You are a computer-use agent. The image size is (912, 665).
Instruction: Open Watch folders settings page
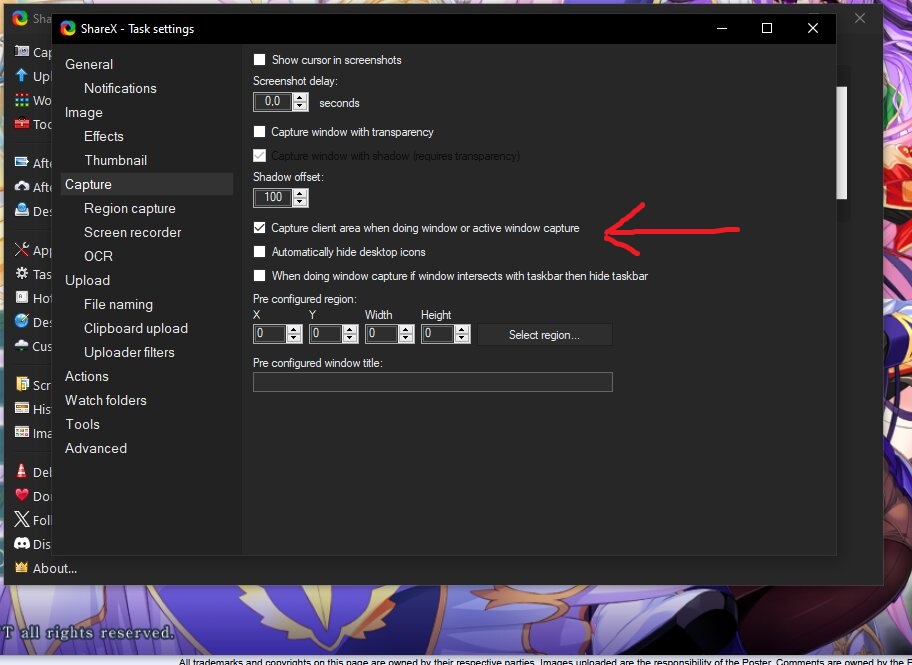pos(106,400)
